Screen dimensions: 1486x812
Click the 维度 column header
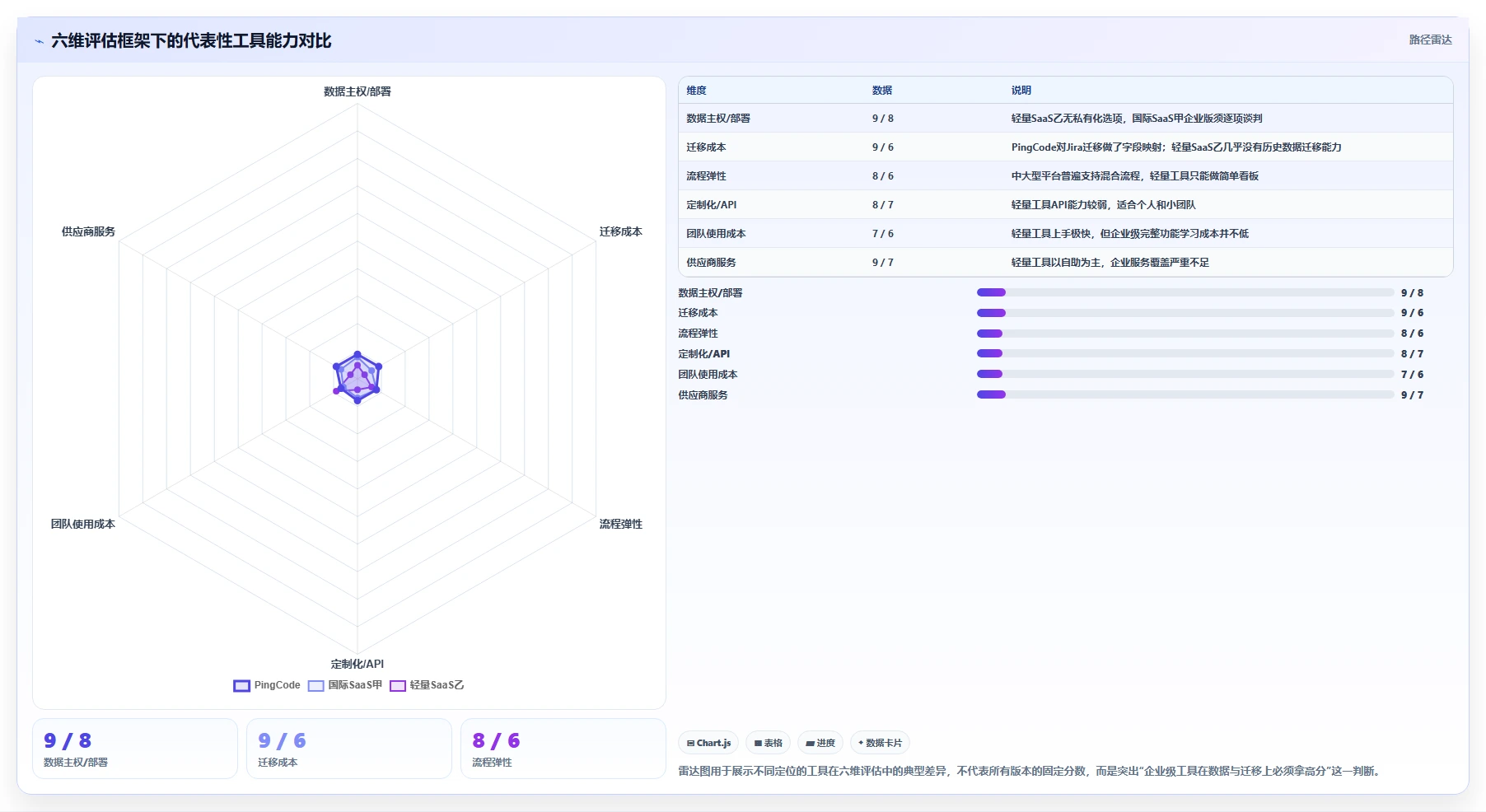pos(697,91)
